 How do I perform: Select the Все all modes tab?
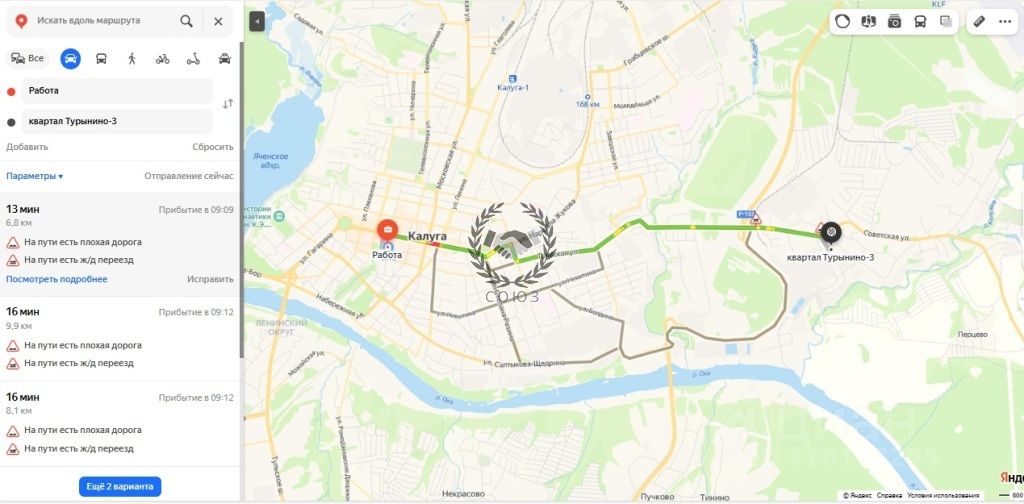pyautogui.click(x=28, y=59)
